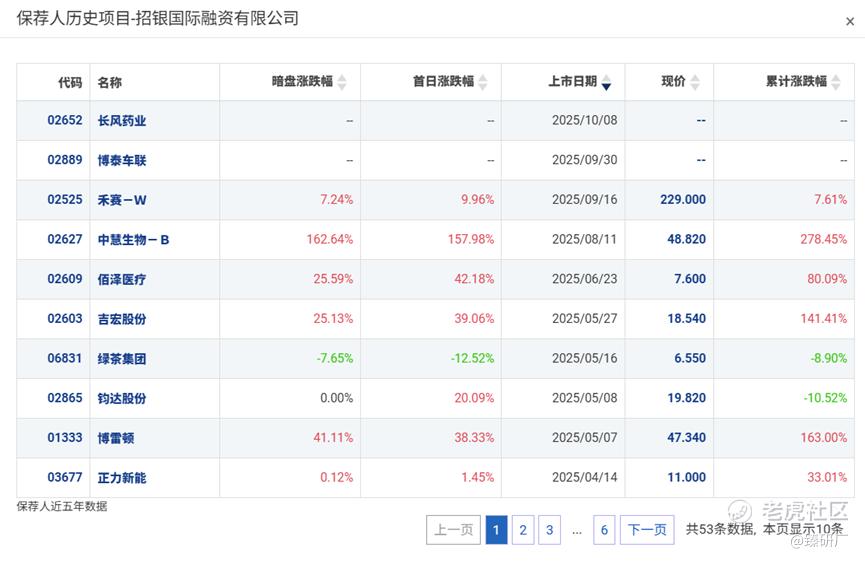Open stock code 02652 link
Screen dimensions: 865x561
(x=65, y=120)
